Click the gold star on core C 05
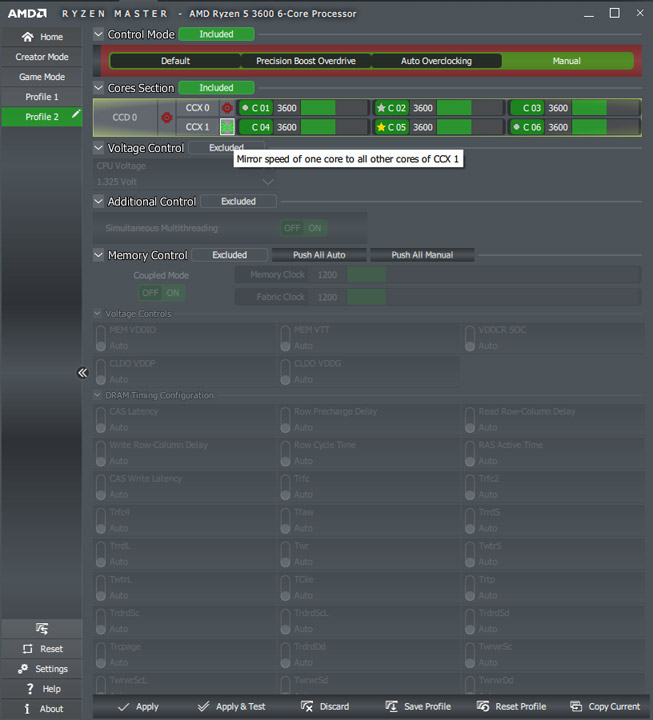This screenshot has height=720, width=653. coord(381,127)
